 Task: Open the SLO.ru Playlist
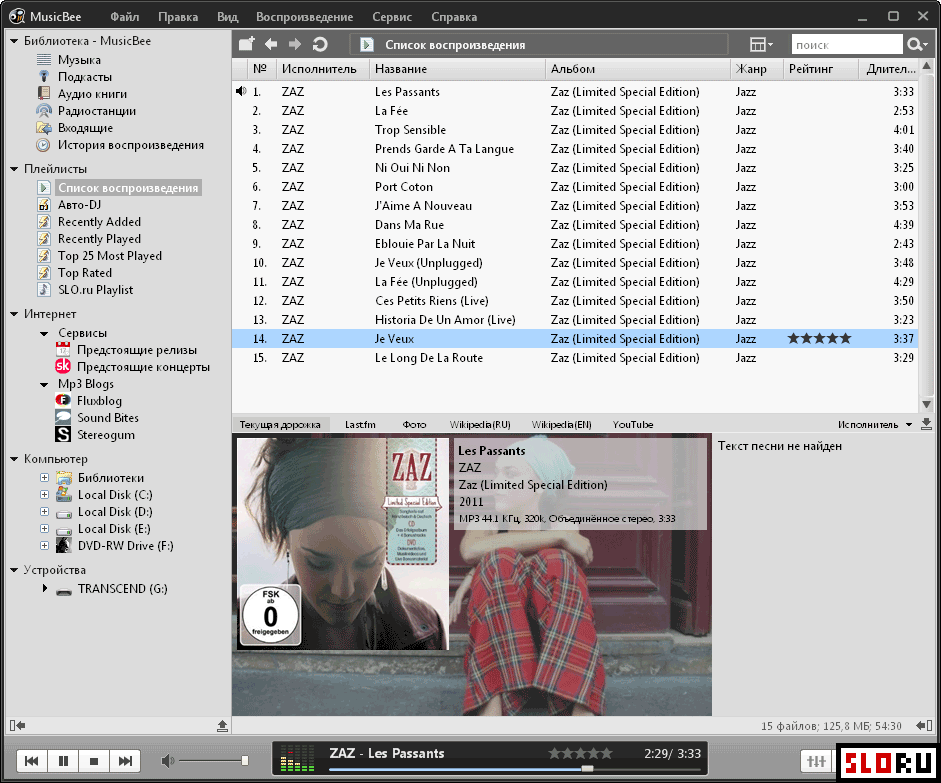(95, 290)
